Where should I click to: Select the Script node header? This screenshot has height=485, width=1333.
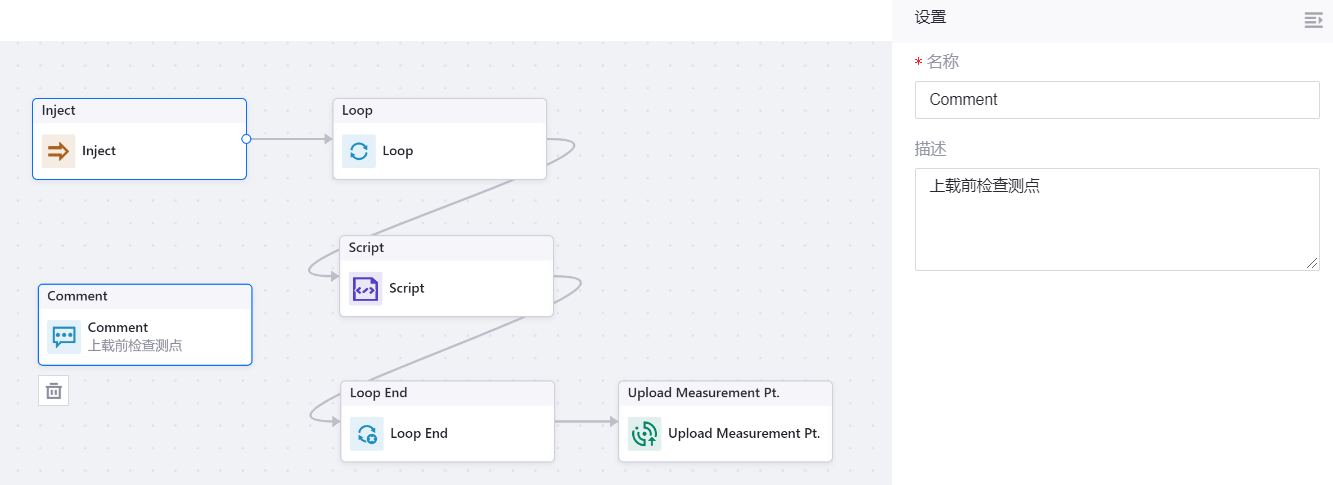pos(446,248)
